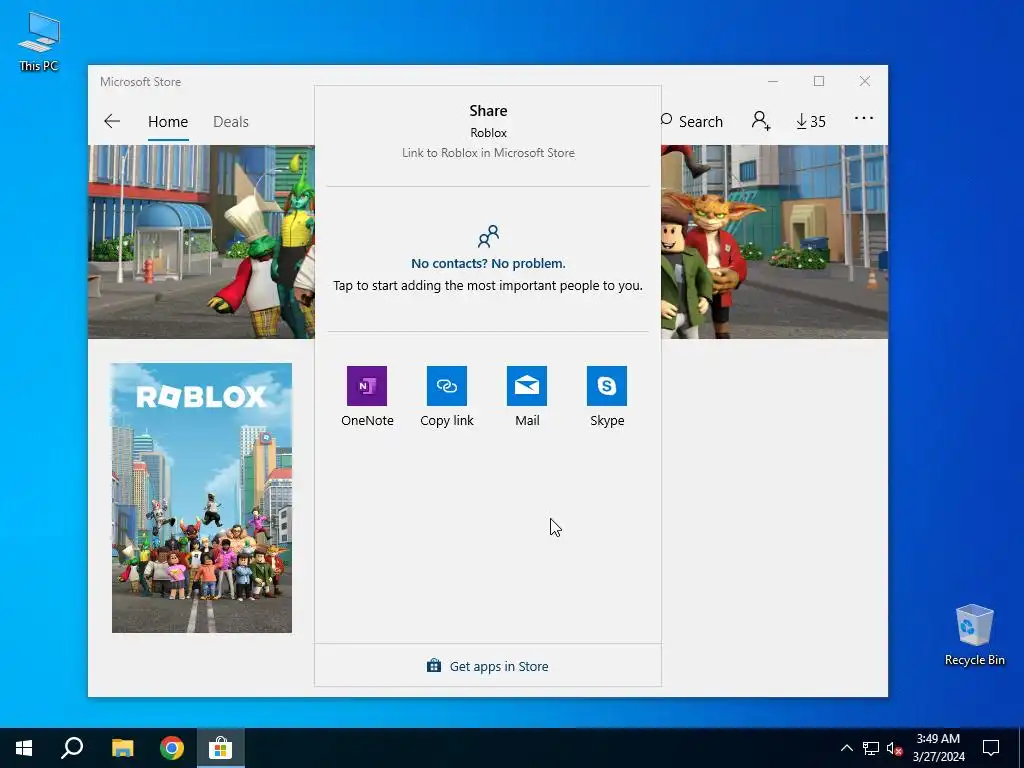Screen dimensions: 1024x768
Task: Click the 'Tap to start adding' message
Action: tap(488, 285)
